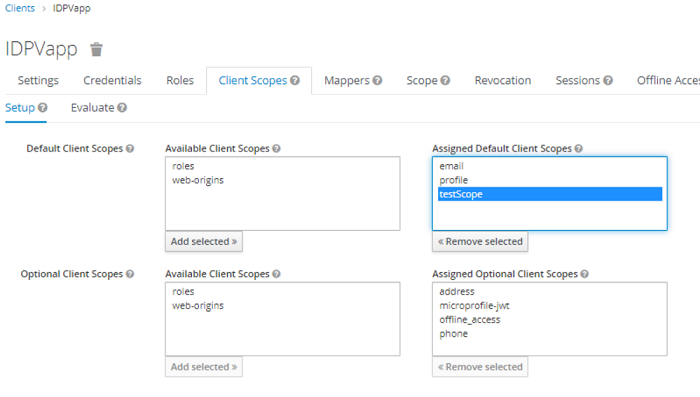Click Add selected under optional scopes
The height and width of the screenshot is (397, 700).
204,367
